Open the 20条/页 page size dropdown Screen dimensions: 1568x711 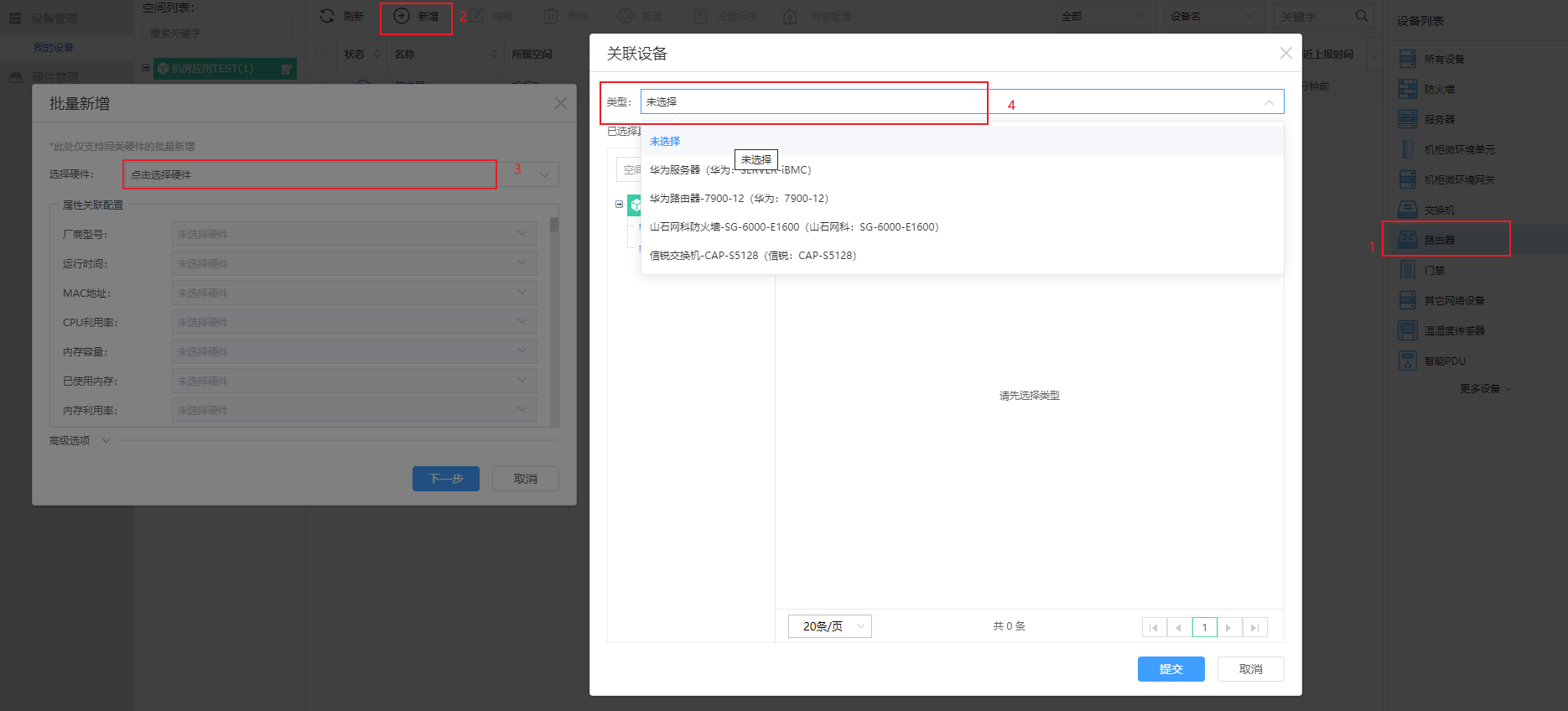pos(829,626)
